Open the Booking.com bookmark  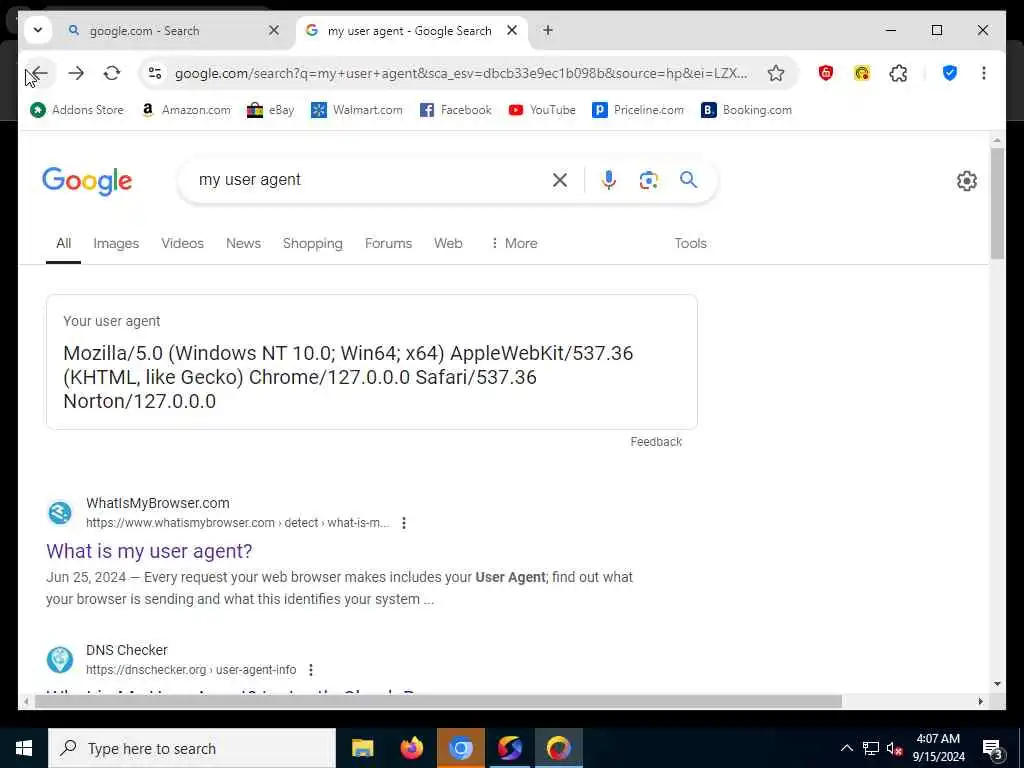pyautogui.click(x=746, y=110)
